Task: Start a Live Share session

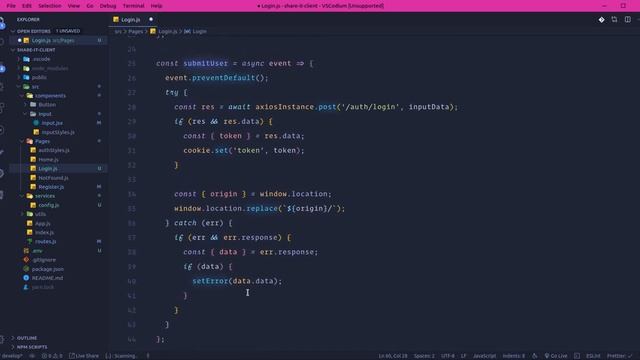Action: (84, 356)
